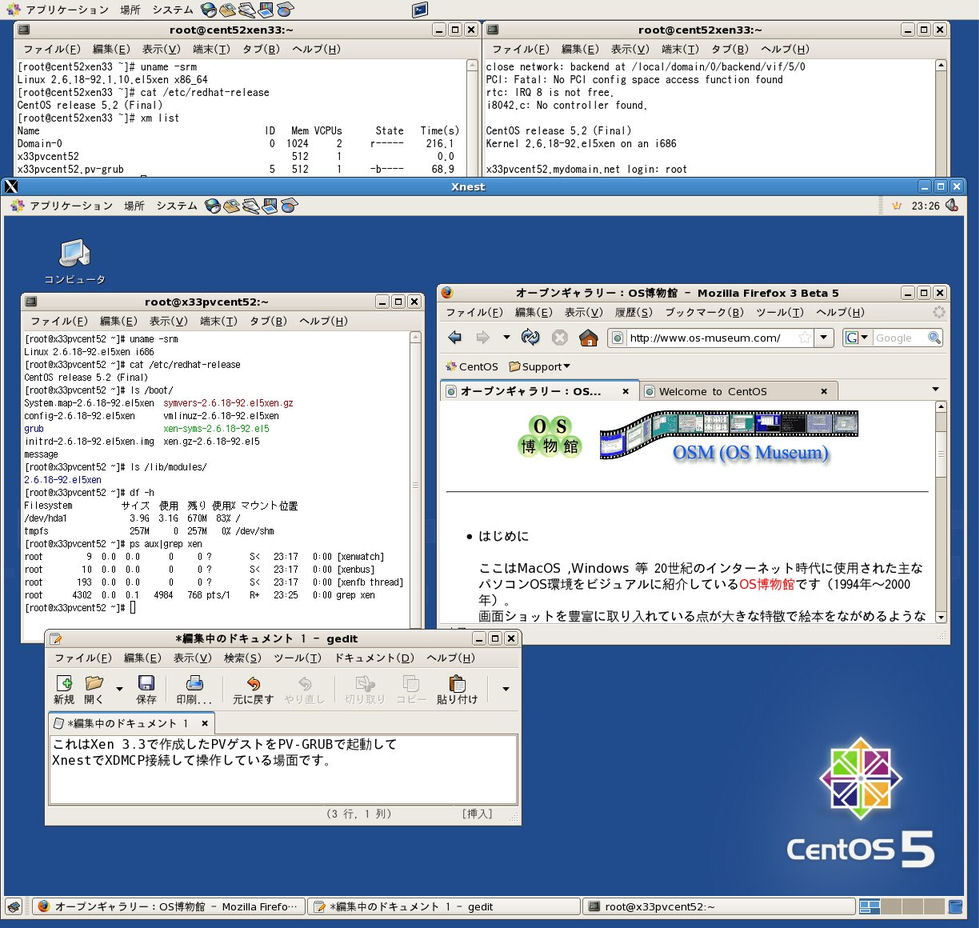Switch to root@x33pvcent52 taskbar button
The height and width of the screenshot is (928, 979).
(719, 906)
